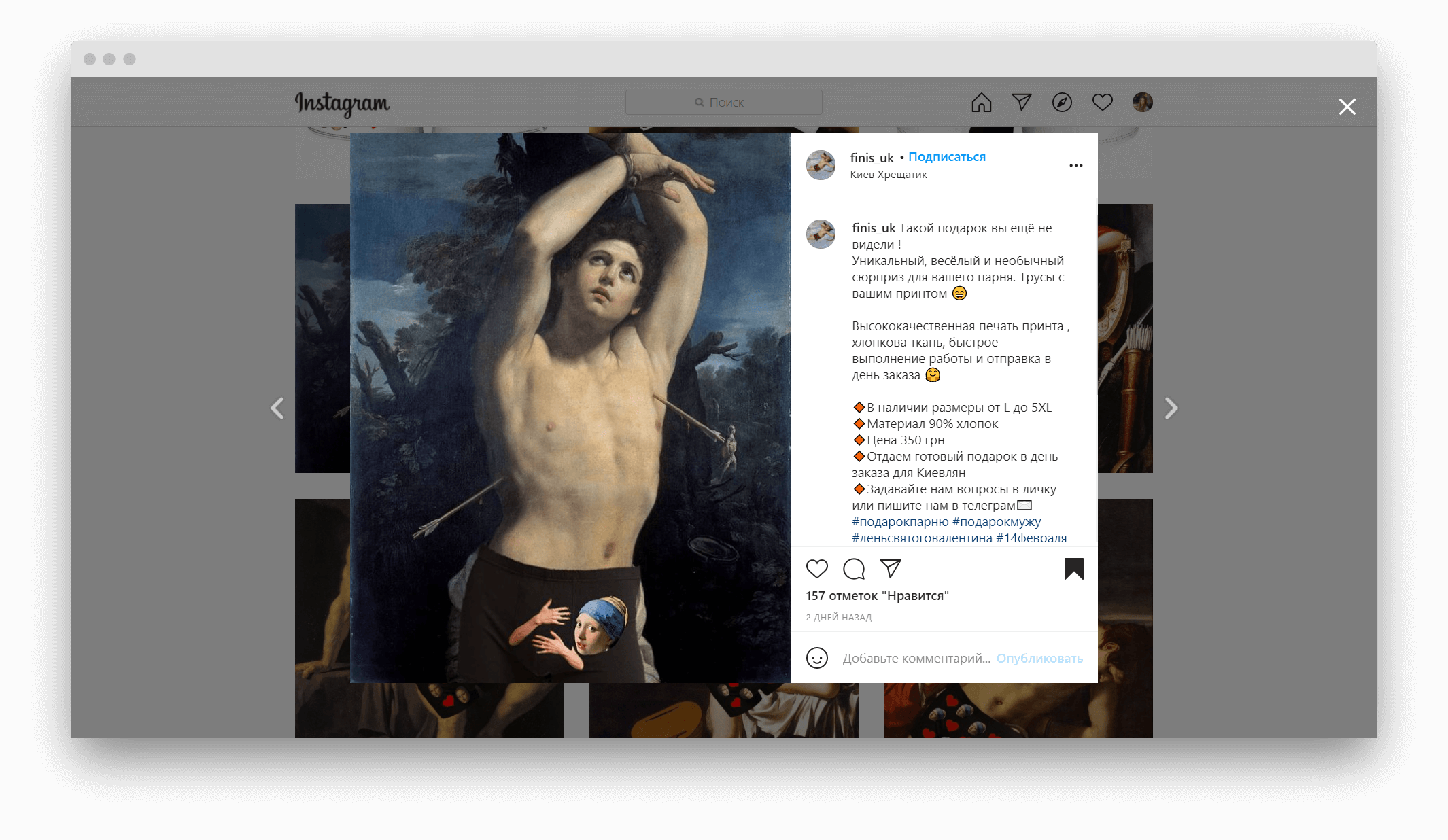Close the post overlay with X
The width and height of the screenshot is (1448, 840).
click(1347, 107)
